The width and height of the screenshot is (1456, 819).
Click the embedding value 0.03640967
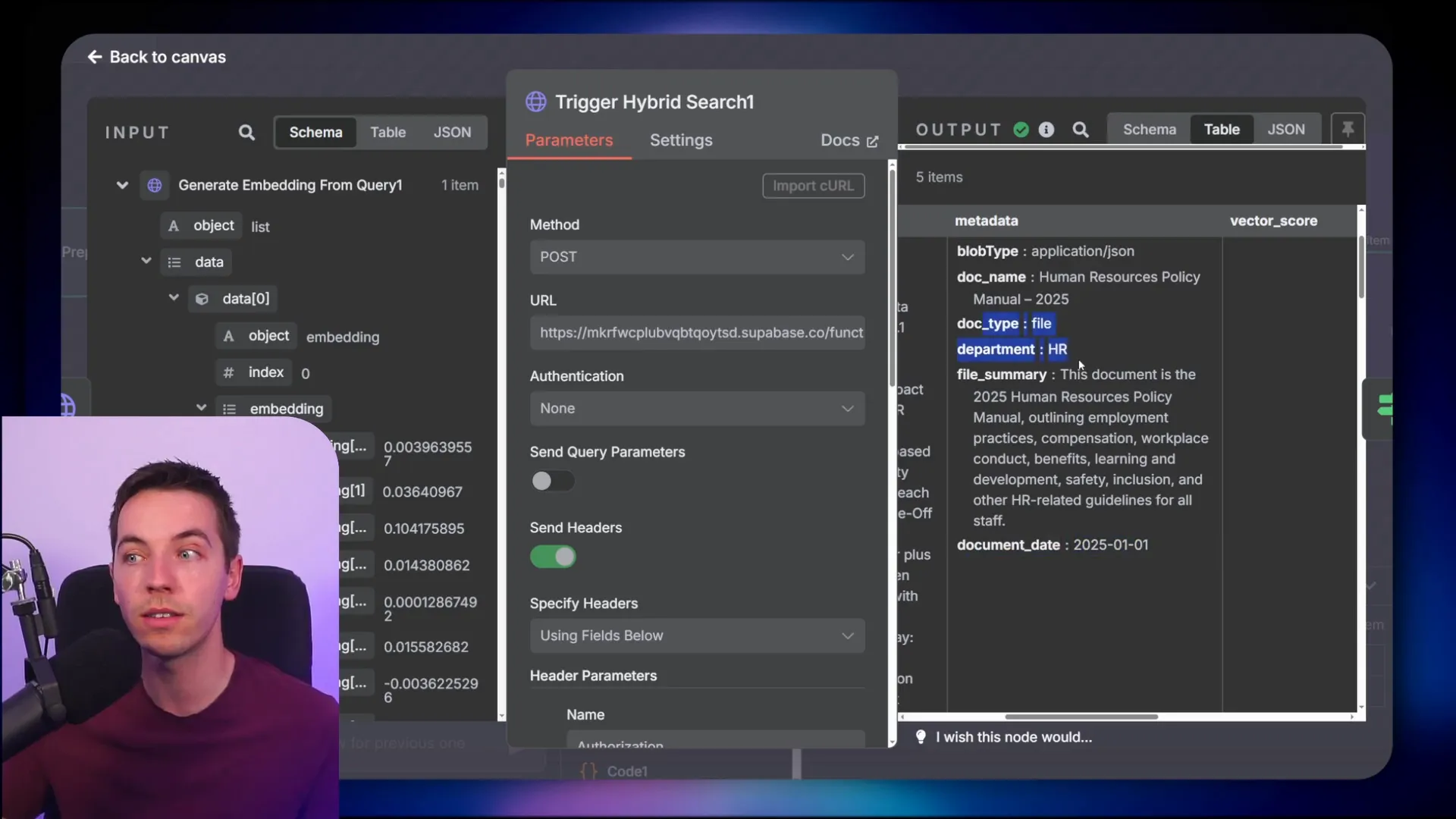[422, 492]
